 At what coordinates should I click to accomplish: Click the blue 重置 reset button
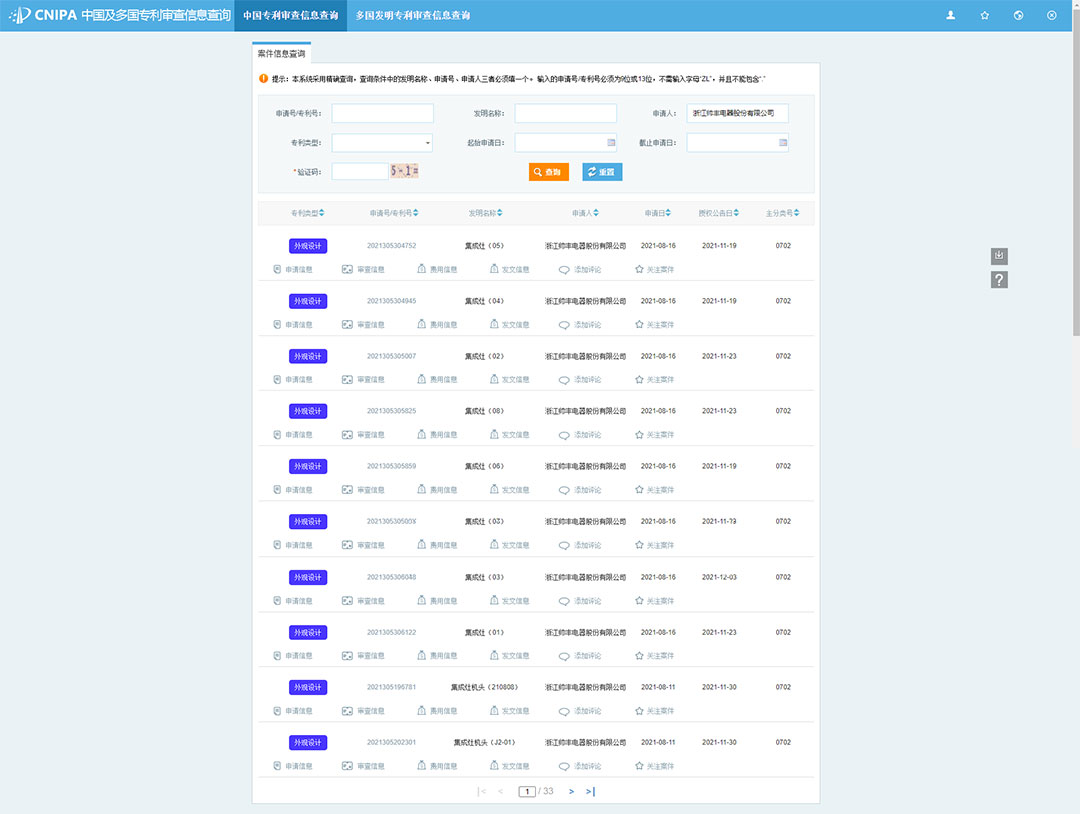coord(602,172)
